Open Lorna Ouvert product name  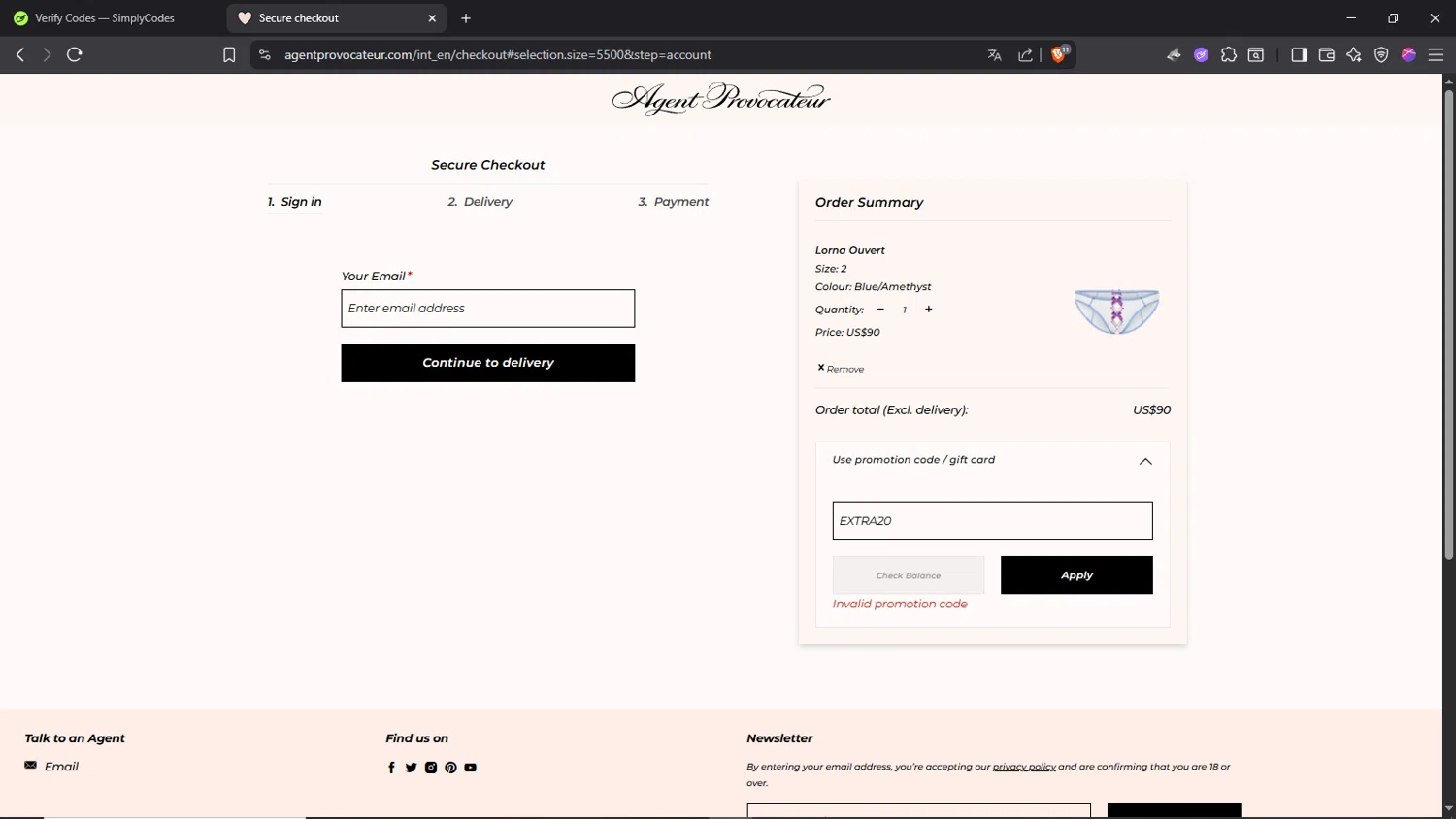tap(850, 250)
